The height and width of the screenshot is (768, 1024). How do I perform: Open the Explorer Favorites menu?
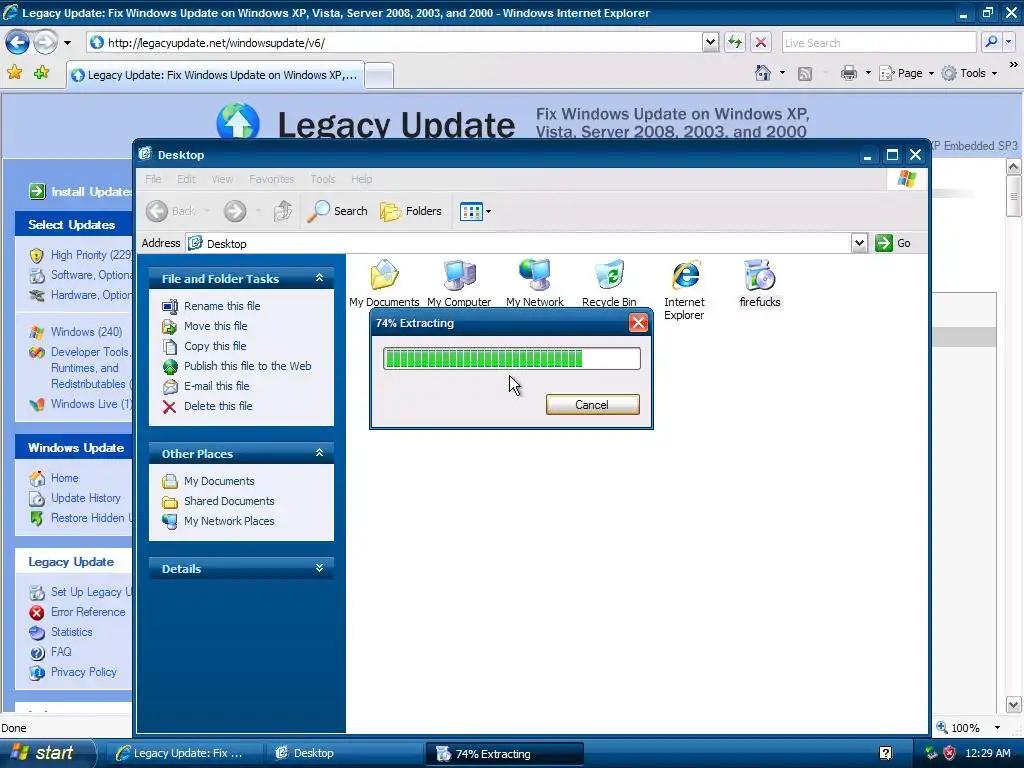pyautogui.click(x=272, y=179)
